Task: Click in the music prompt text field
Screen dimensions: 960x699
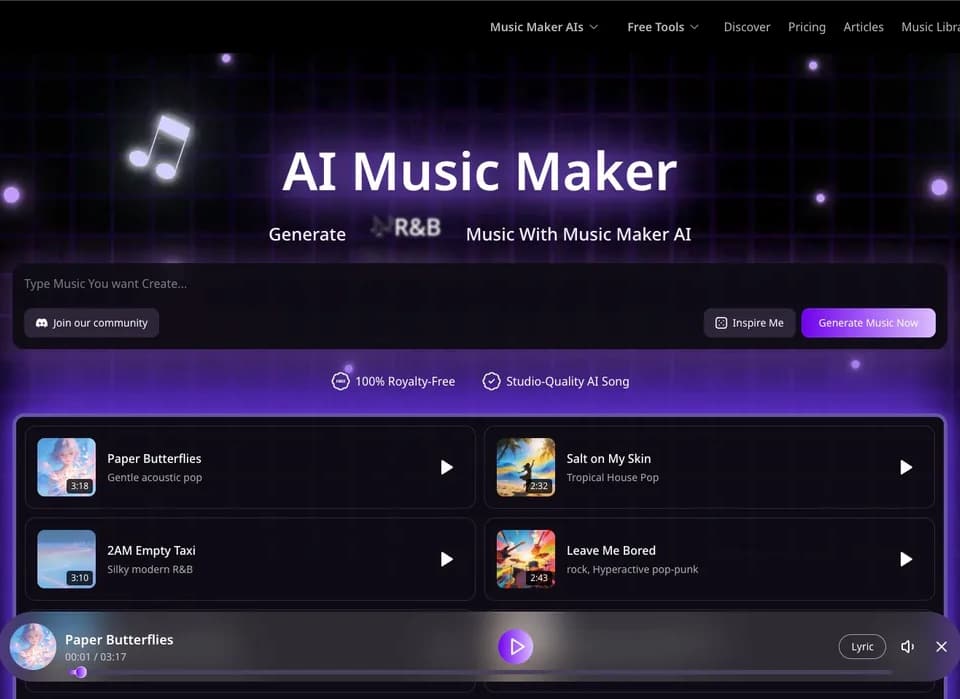Action: point(479,284)
